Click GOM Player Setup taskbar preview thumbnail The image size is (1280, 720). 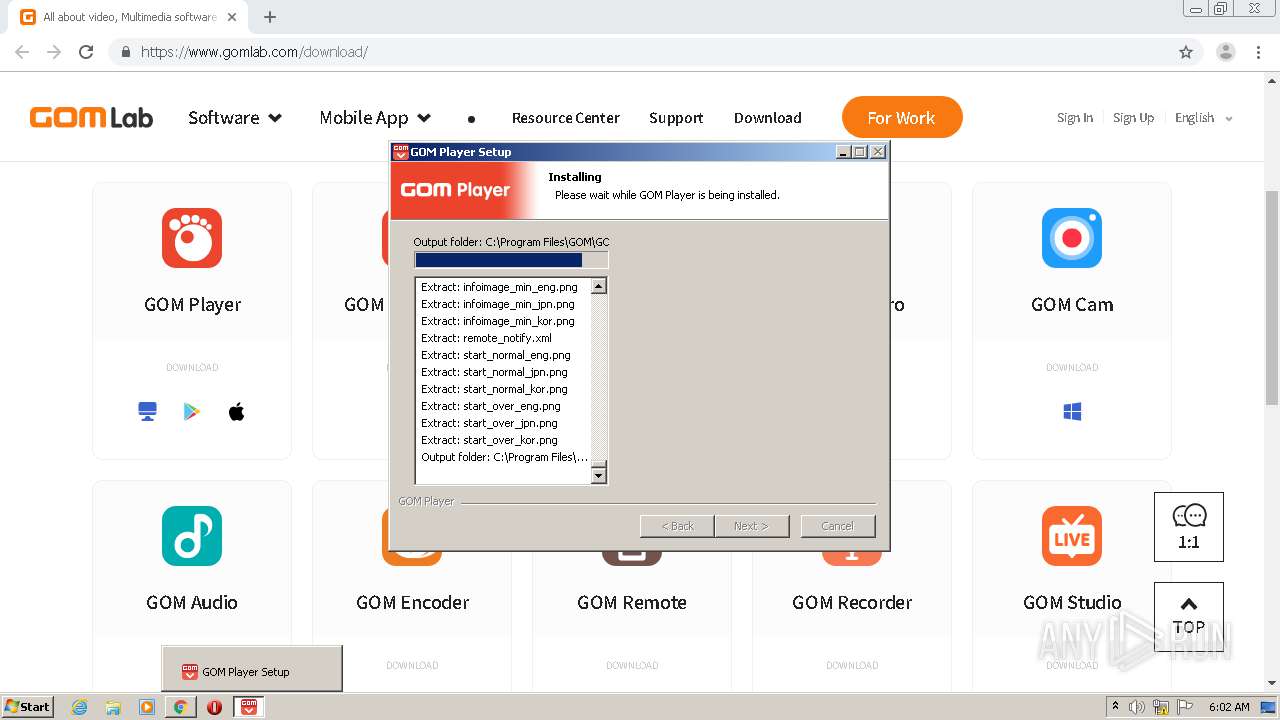click(252, 668)
